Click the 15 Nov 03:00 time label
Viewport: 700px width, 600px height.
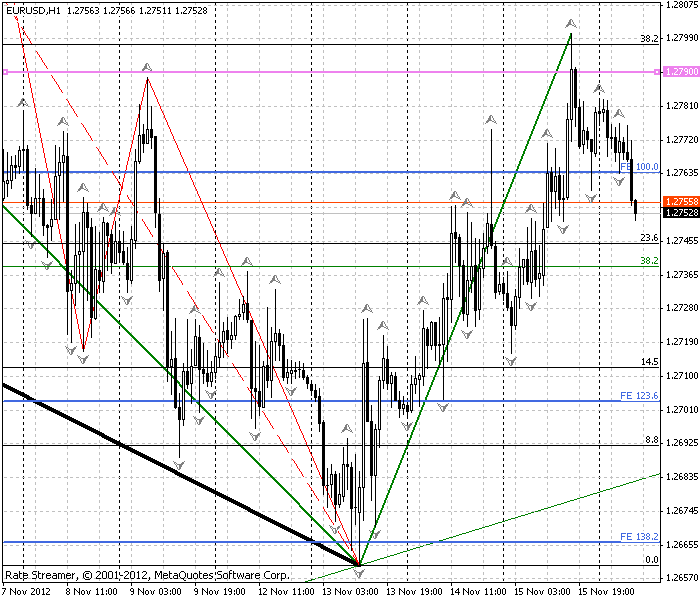542,592
